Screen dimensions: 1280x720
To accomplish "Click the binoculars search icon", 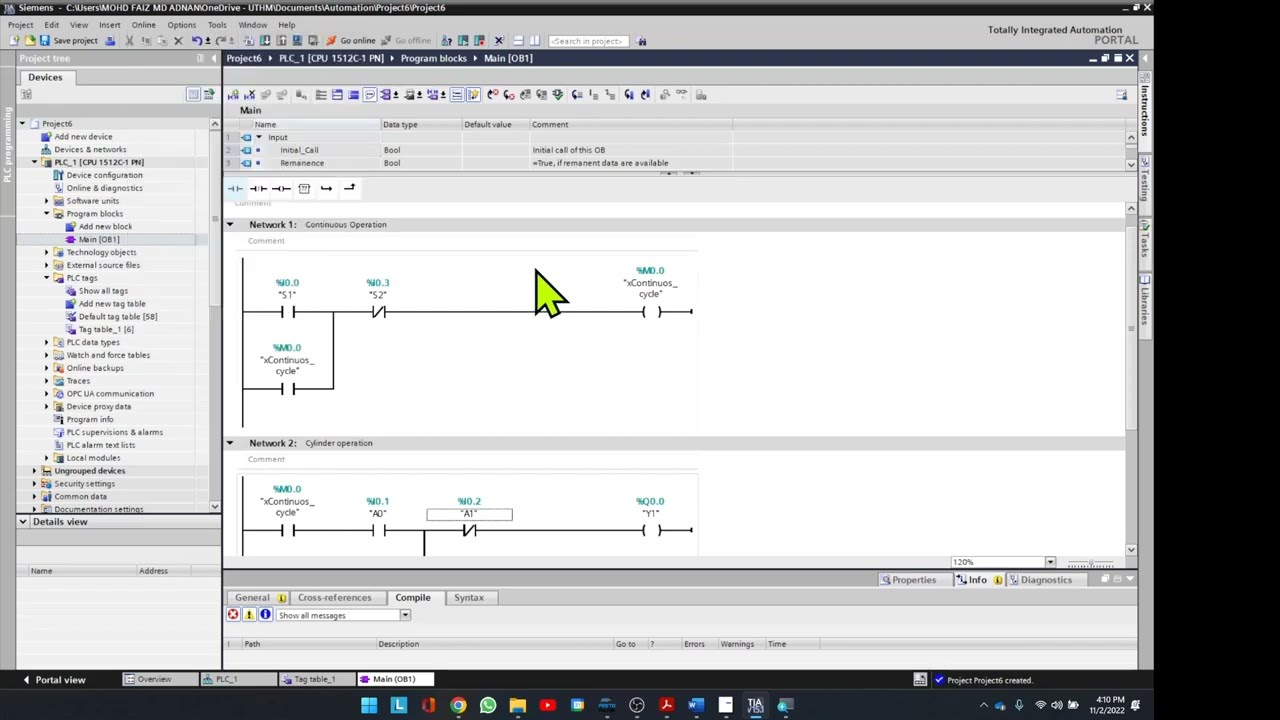I will point(642,41).
